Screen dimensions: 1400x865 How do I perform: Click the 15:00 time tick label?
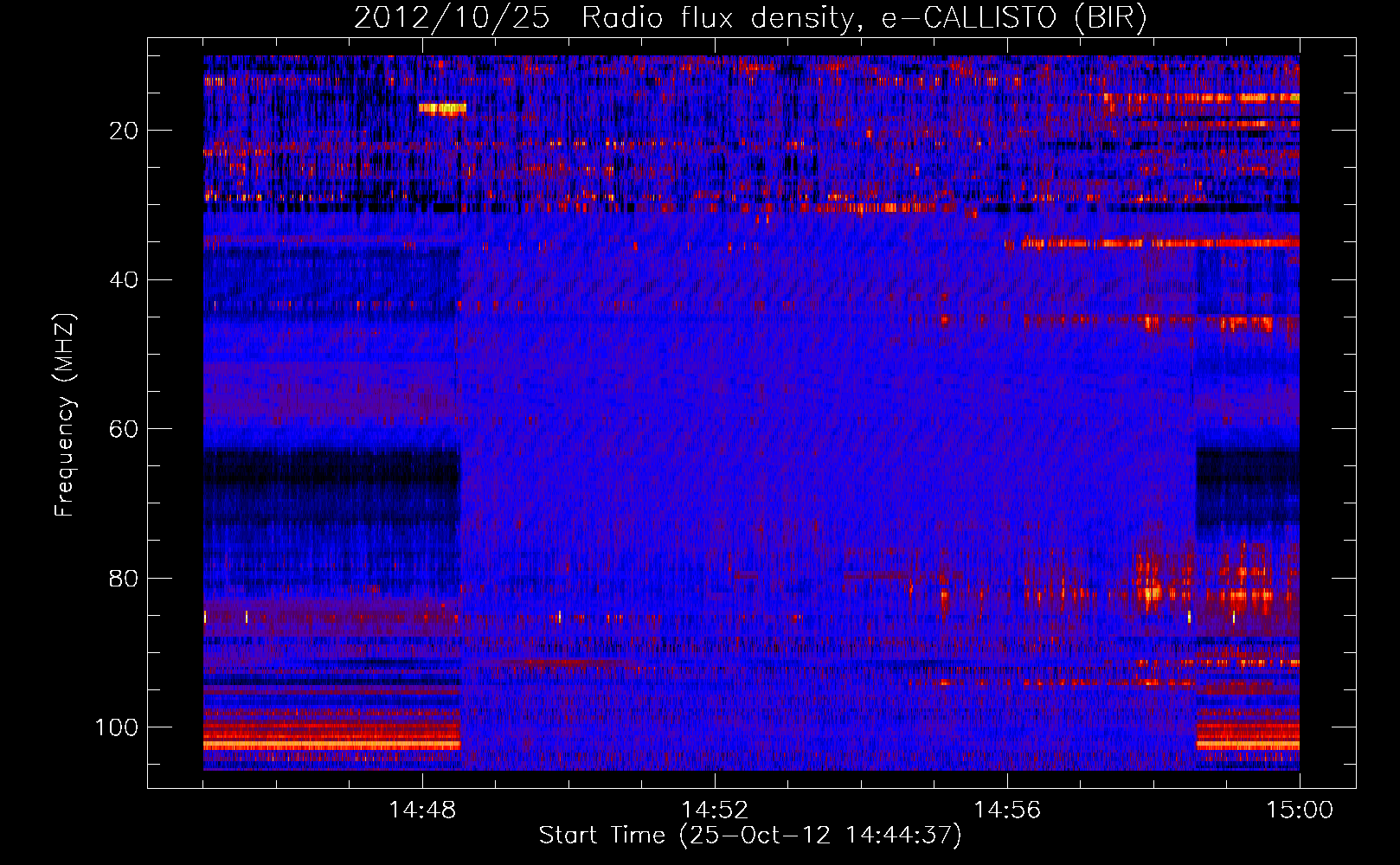1300,811
